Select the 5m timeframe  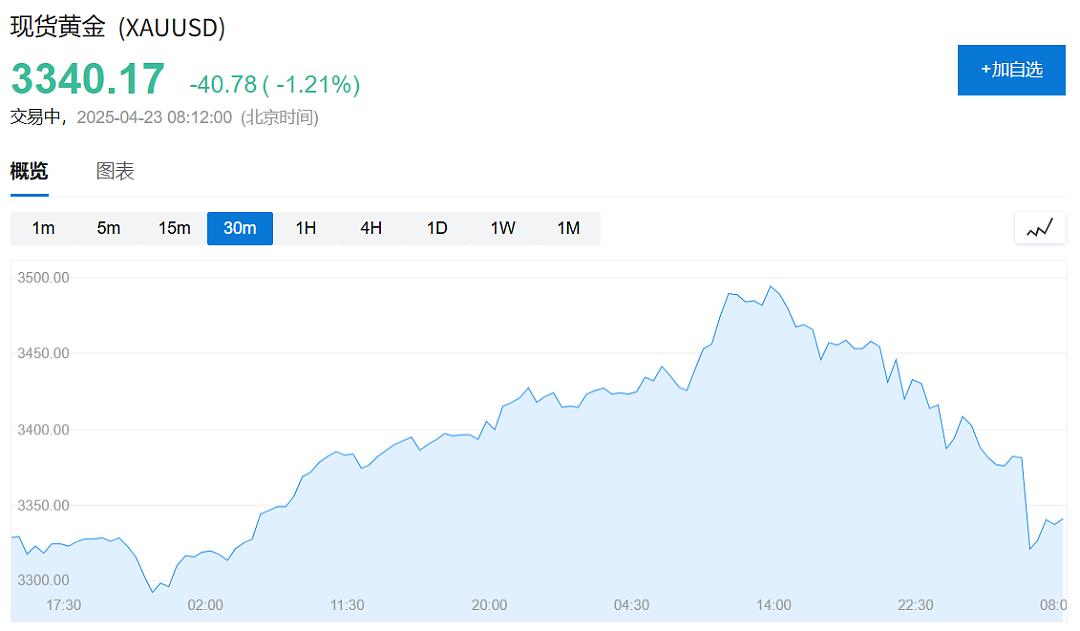coord(109,228)
